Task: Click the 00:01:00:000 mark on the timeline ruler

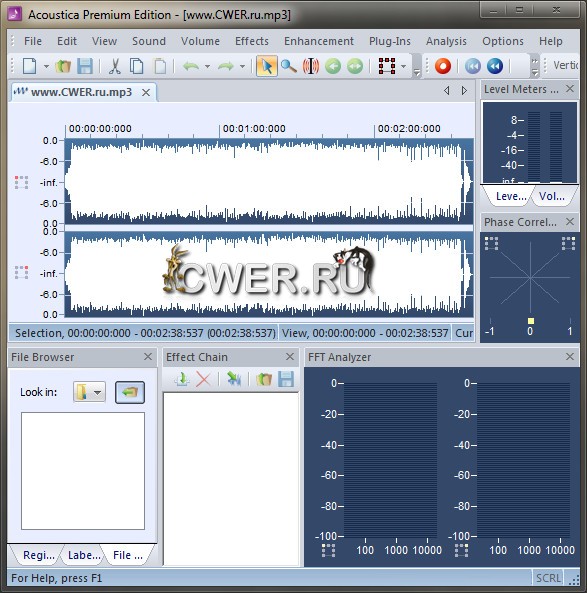Action: tap(254, 129)
